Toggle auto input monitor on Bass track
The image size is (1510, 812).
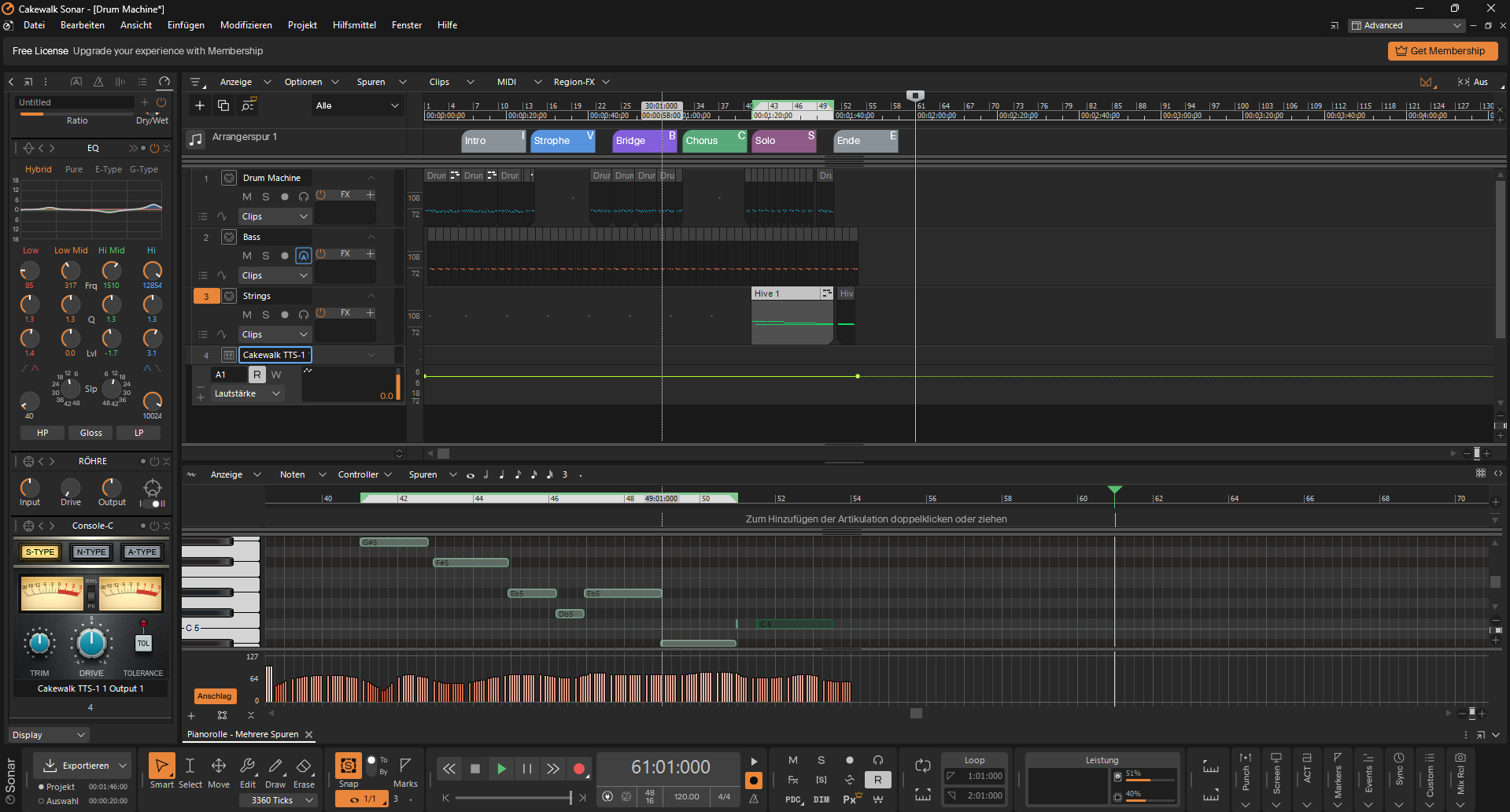[304, 256]
